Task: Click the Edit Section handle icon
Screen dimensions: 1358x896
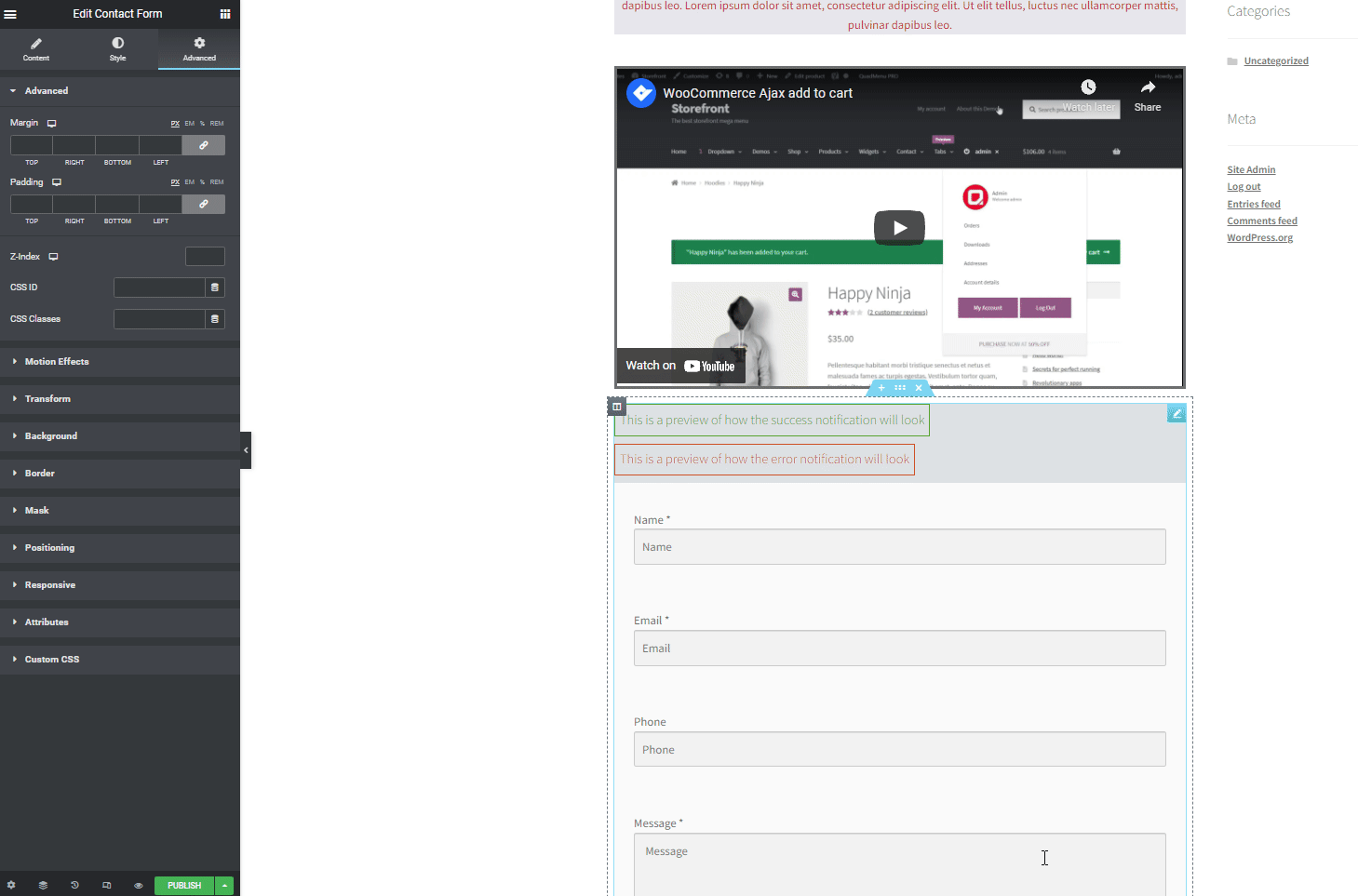Action: pos(900,388)
